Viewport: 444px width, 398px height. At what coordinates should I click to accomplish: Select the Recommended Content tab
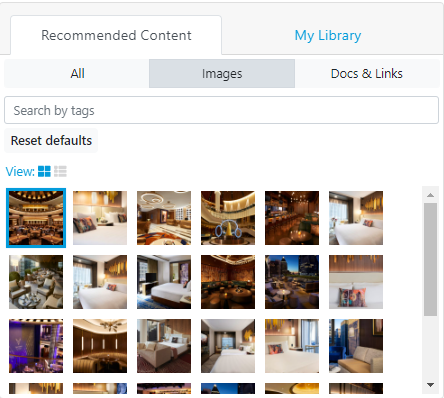pos(116,35)
